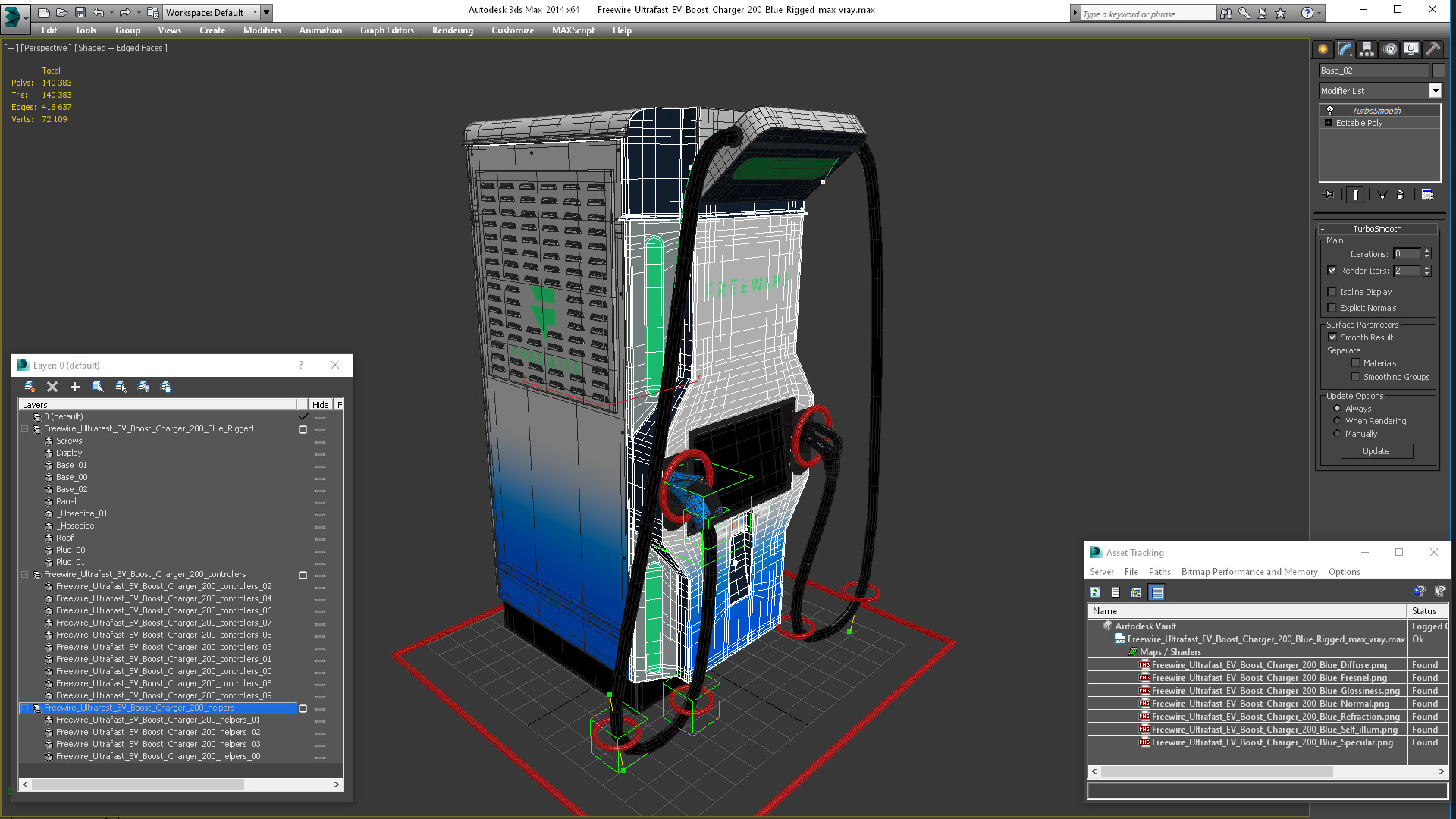Image resolution: width=1456 pixels, height=819 pixels.
Task: Collapse the Charger_200_controllers layer group
Action: pos(25,575)
